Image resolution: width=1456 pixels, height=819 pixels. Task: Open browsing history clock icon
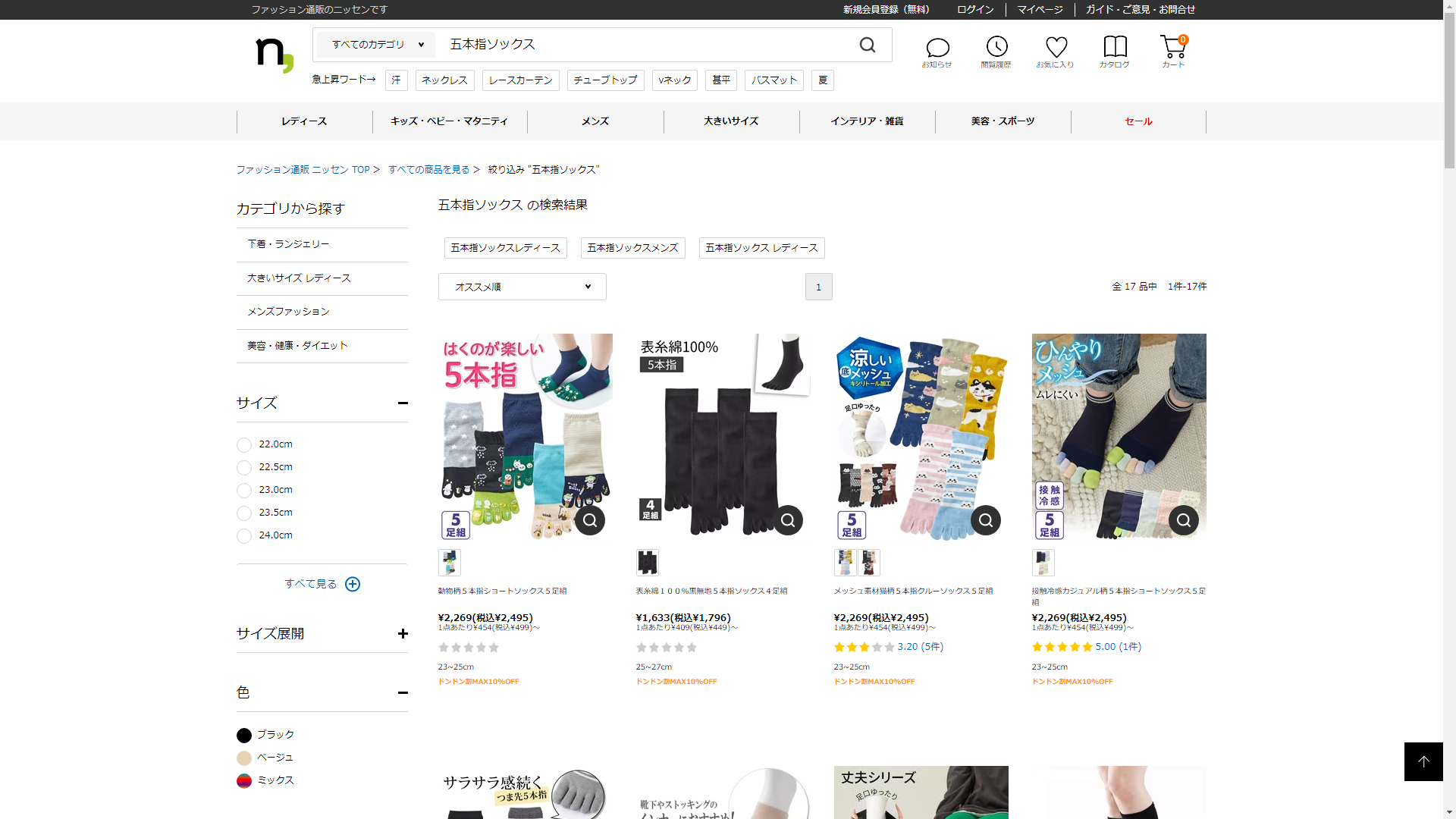pos(996,47)
